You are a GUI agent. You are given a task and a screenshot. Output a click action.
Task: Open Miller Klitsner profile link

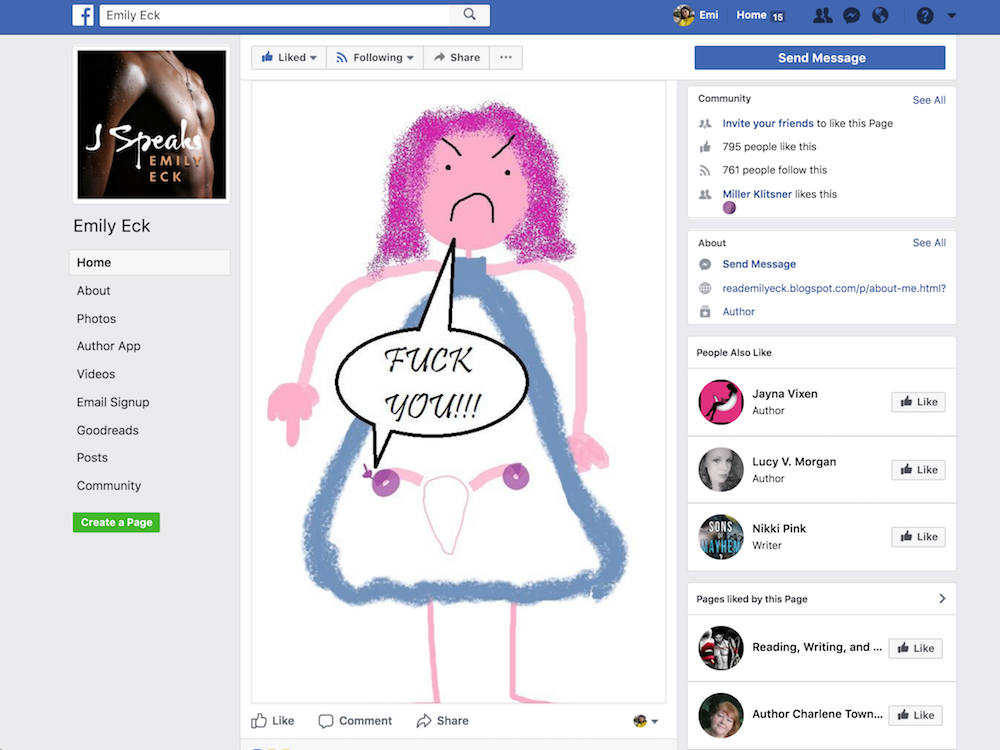(757, 194)
